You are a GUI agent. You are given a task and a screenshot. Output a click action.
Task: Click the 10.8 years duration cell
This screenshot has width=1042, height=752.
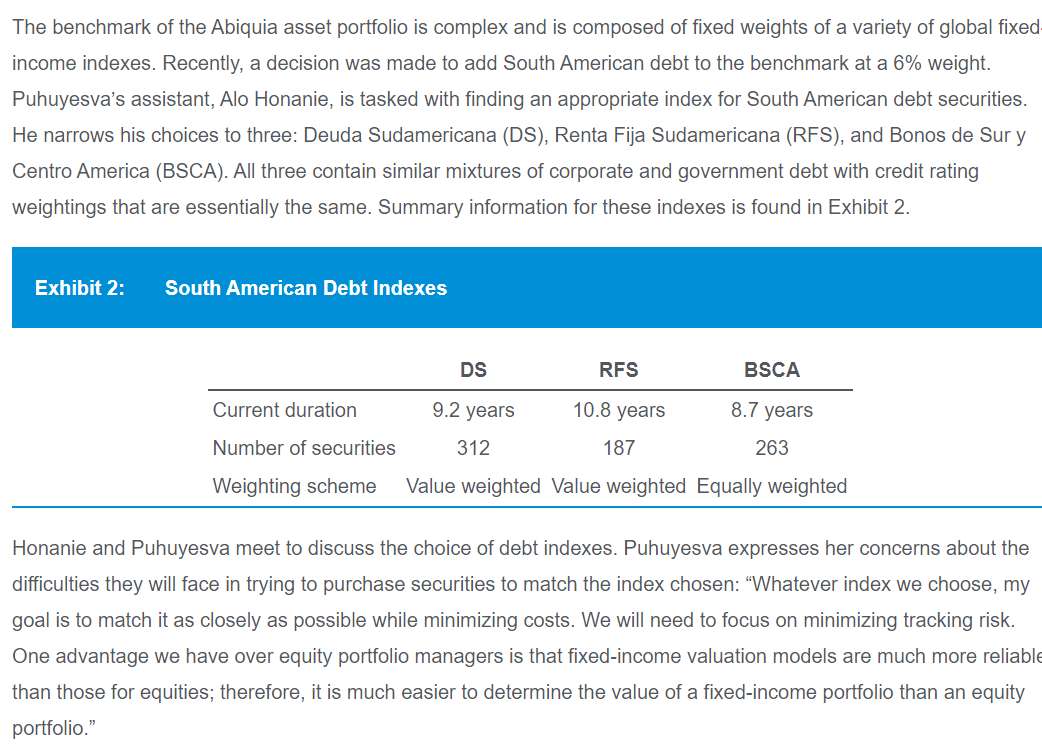click(619, 410)
